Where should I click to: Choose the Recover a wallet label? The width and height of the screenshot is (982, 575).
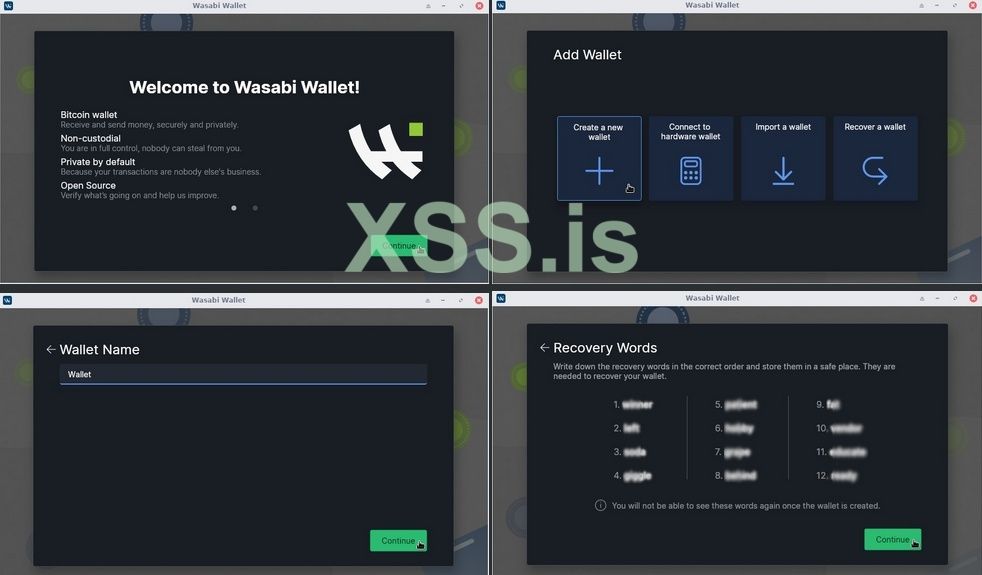[875, 127]
